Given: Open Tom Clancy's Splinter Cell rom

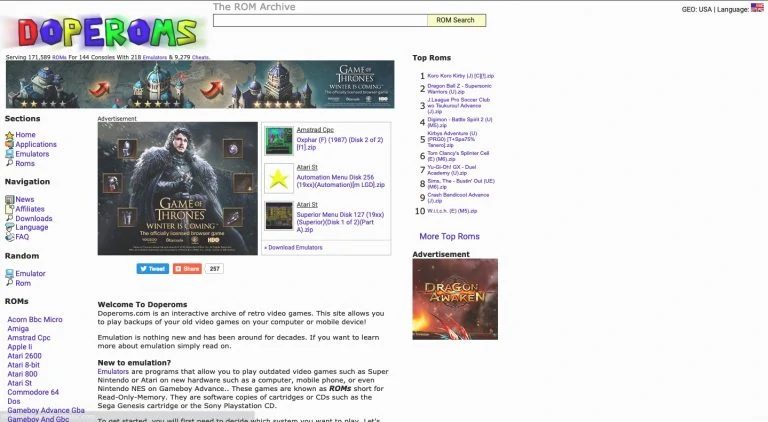Looking at the screenshot, I should [x=458, y=156].
